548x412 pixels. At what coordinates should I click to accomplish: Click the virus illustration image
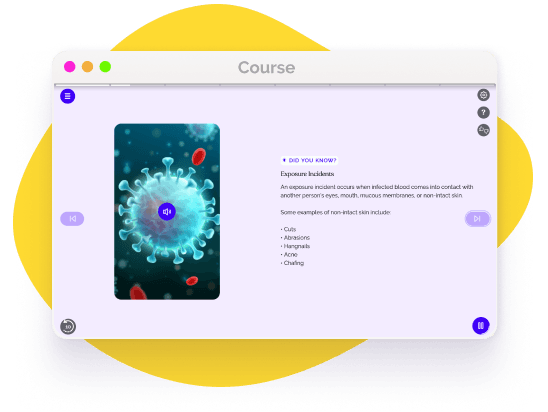[x=167, y=211]
